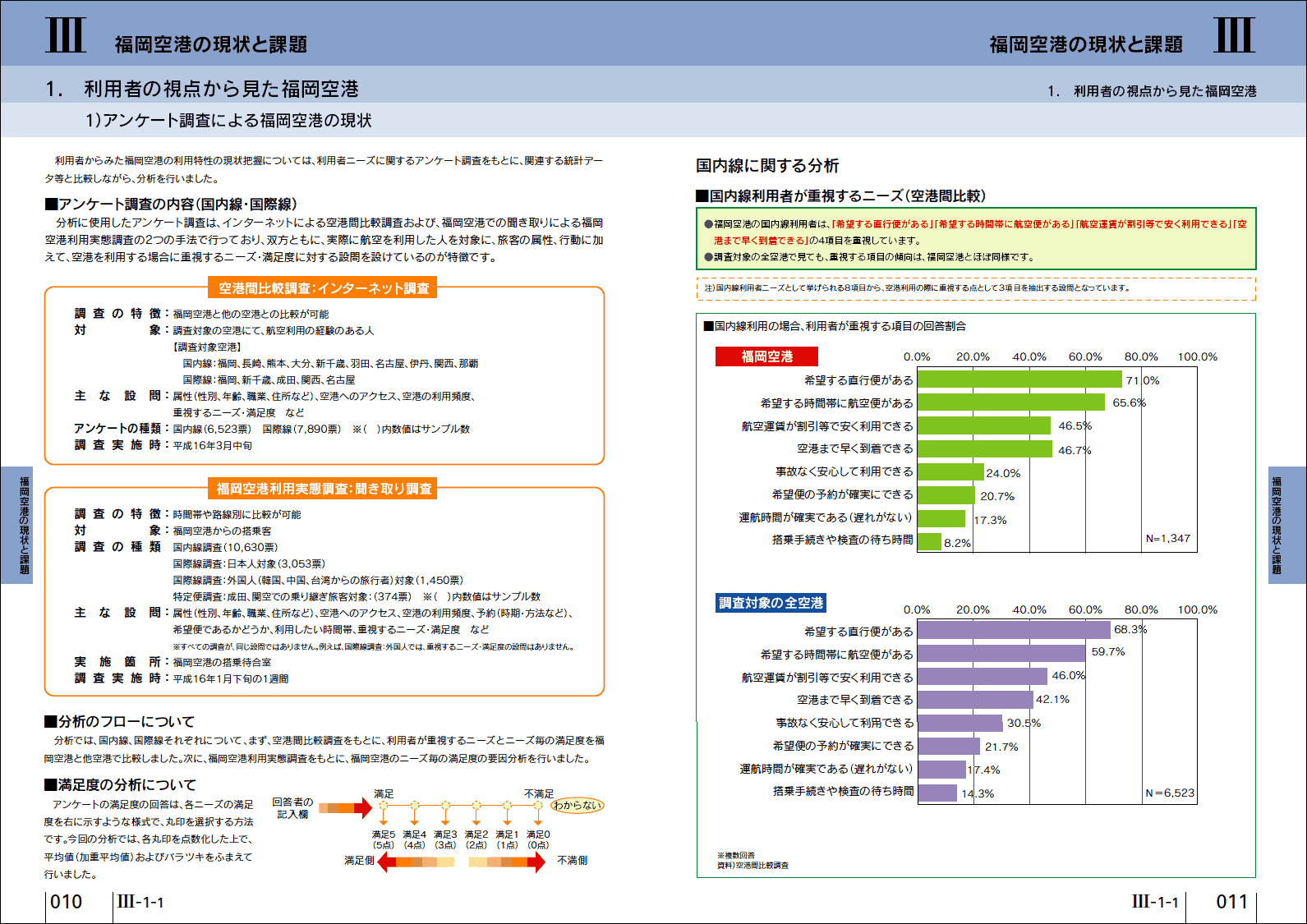Click the red 福岡空港 chart label
The image size is (1307, 924).
tap(766, 356)
